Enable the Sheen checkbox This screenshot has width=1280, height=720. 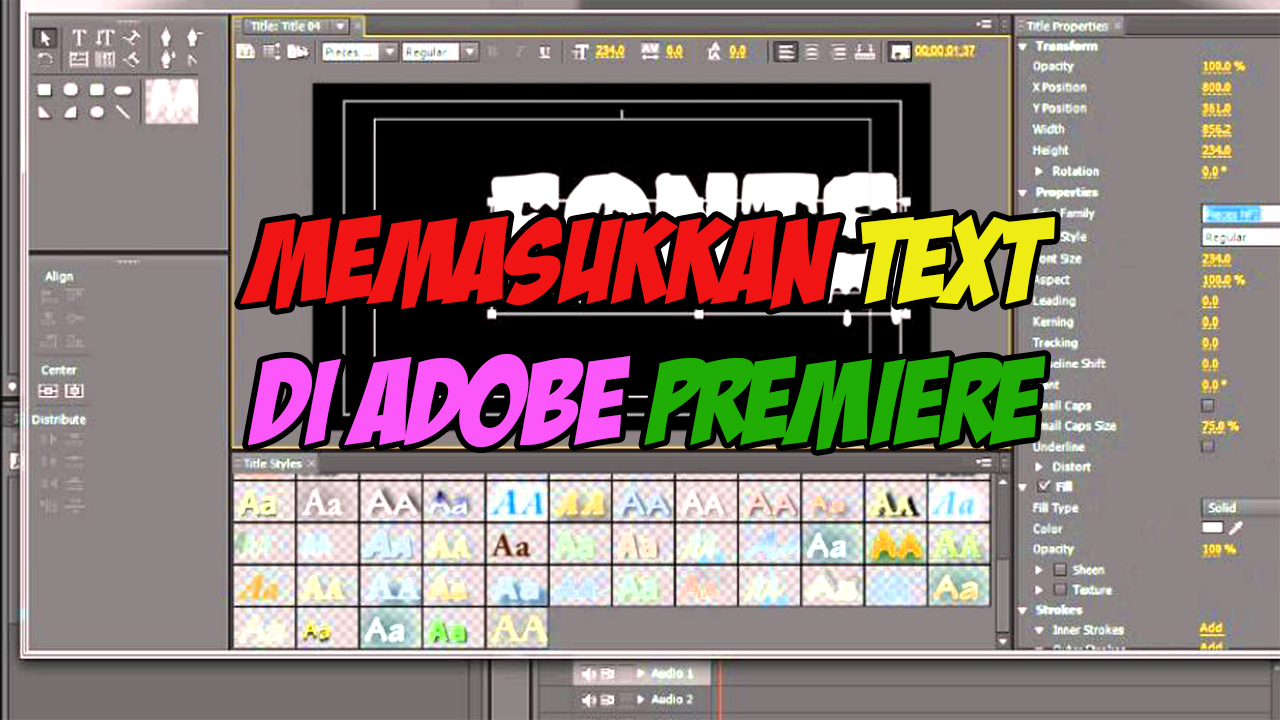pos(1060,570)
